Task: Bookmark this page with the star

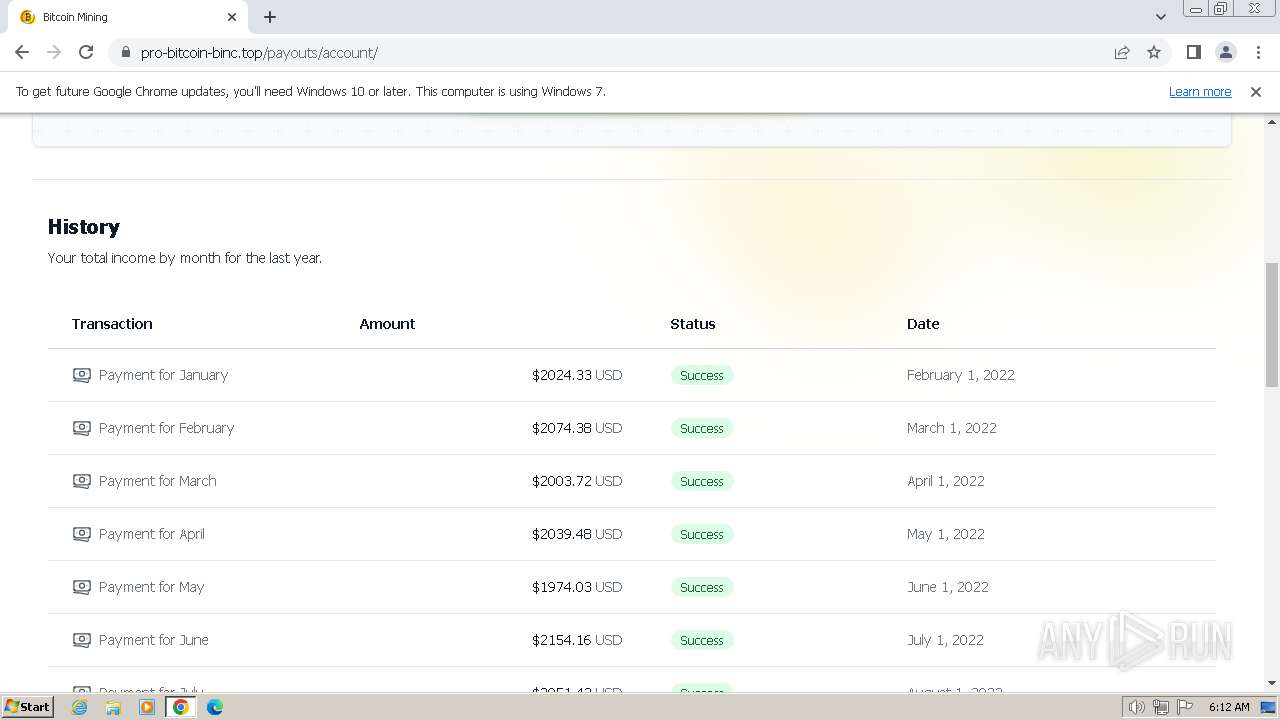Action: (1154, 53)
